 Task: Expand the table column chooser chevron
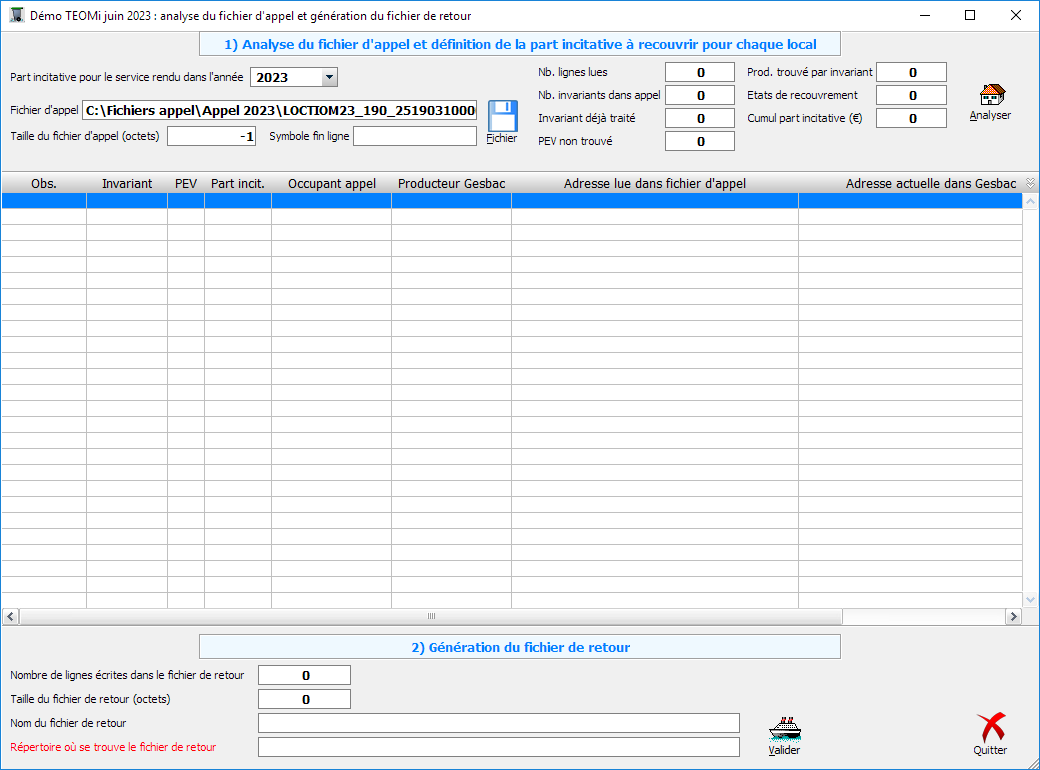[1030, 184]
